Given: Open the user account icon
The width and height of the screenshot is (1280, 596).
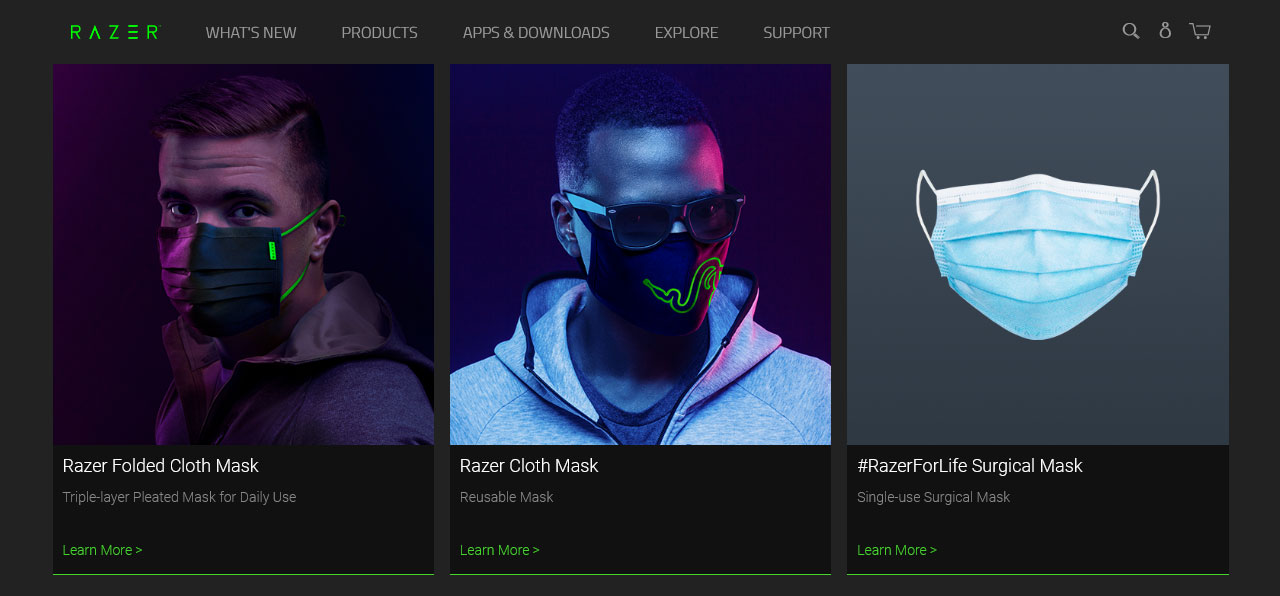Looking at the screenshot, I should pos(1165,31).
